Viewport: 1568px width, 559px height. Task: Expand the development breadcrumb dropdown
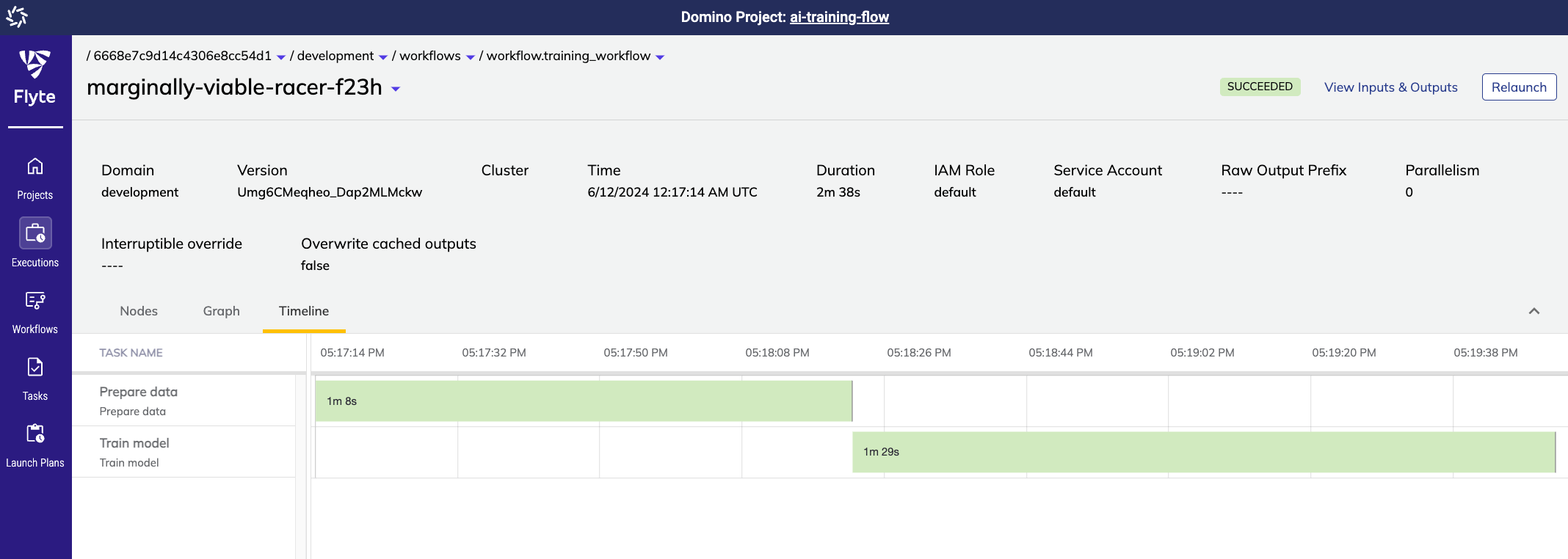tap(383, 57)
